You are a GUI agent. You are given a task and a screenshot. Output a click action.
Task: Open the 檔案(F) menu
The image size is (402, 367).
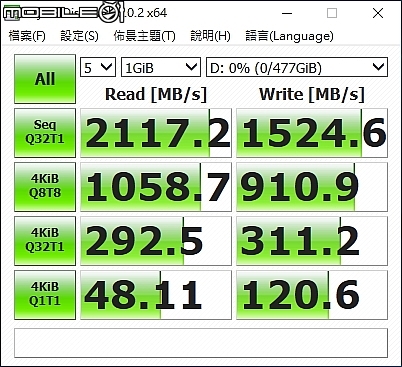click(x=27, y=36)
